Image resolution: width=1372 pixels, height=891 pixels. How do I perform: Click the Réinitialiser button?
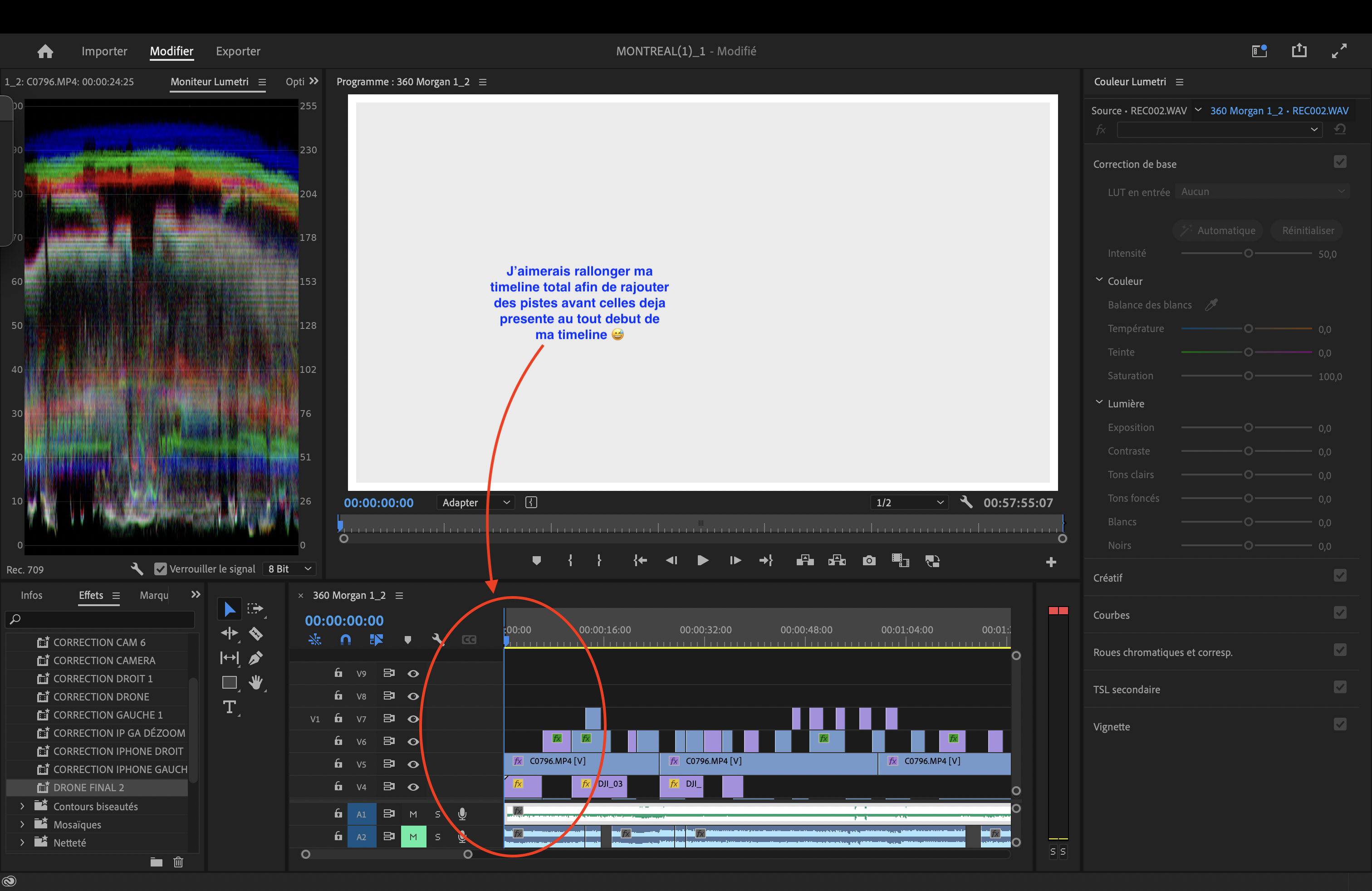[1308, 230]
